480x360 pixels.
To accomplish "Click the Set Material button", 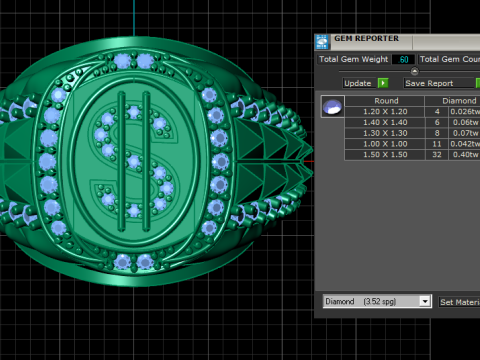I will (459, 302).
